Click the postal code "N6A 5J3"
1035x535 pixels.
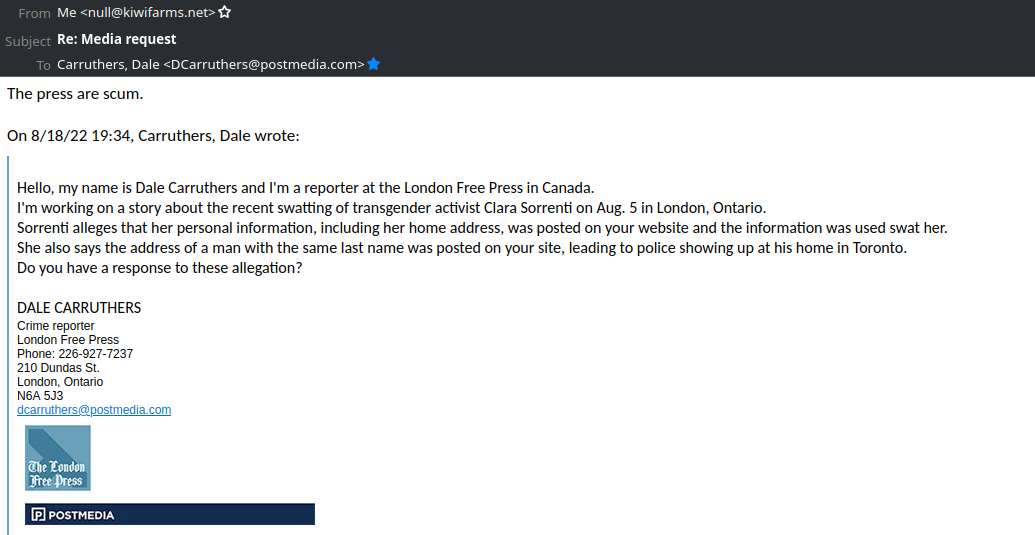[40, 396]
